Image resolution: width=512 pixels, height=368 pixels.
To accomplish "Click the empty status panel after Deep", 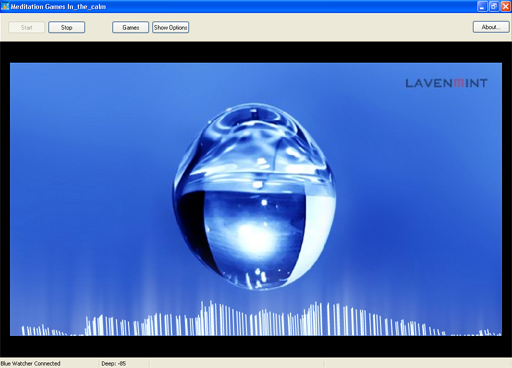I will click(237, 363).
